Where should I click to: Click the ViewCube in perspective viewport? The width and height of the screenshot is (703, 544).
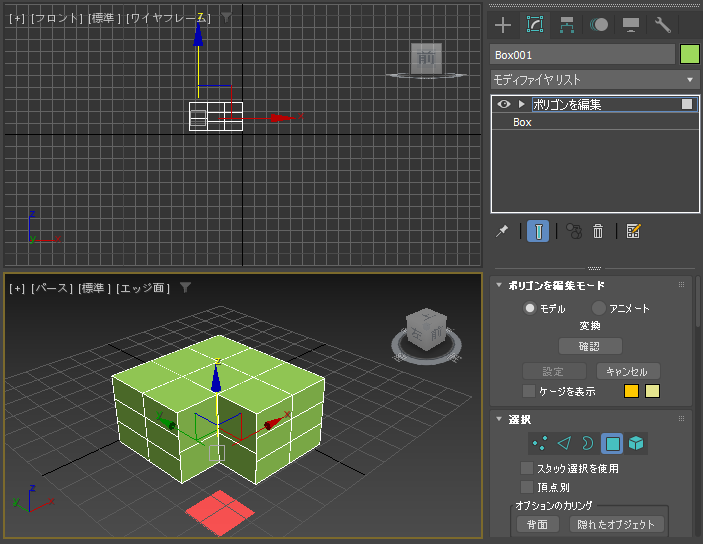[x=426, y=329]
